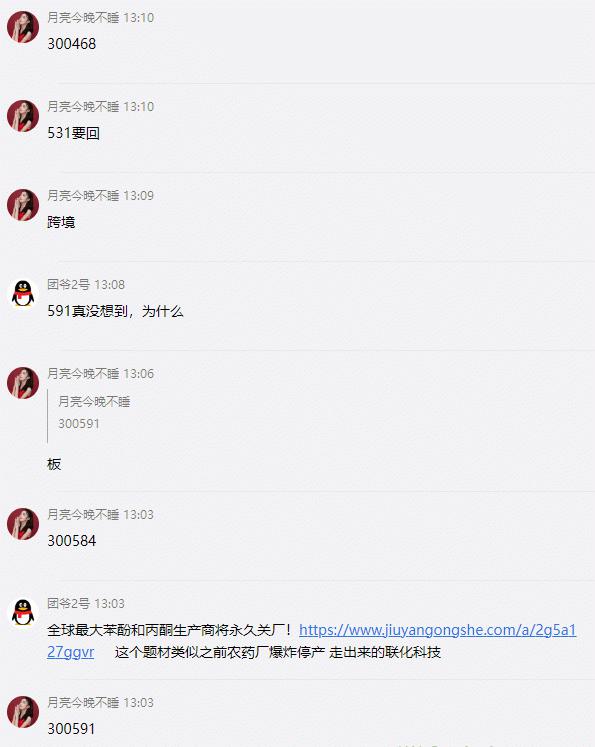Open the jiuyangongshe.com hyperlink

[437, 630]
